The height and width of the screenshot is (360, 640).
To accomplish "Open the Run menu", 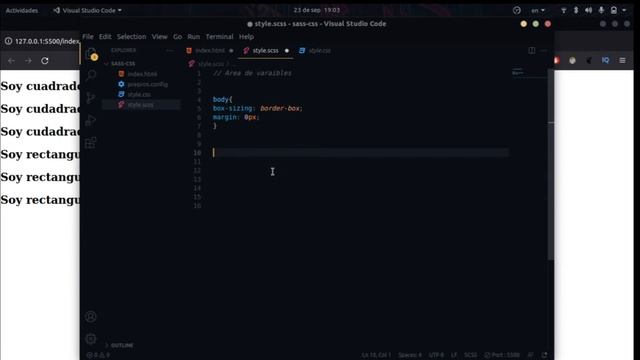I will (193, 37).
